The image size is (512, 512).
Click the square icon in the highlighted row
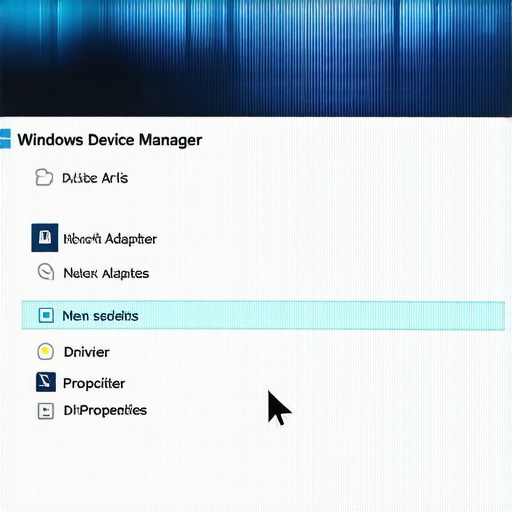46,315
